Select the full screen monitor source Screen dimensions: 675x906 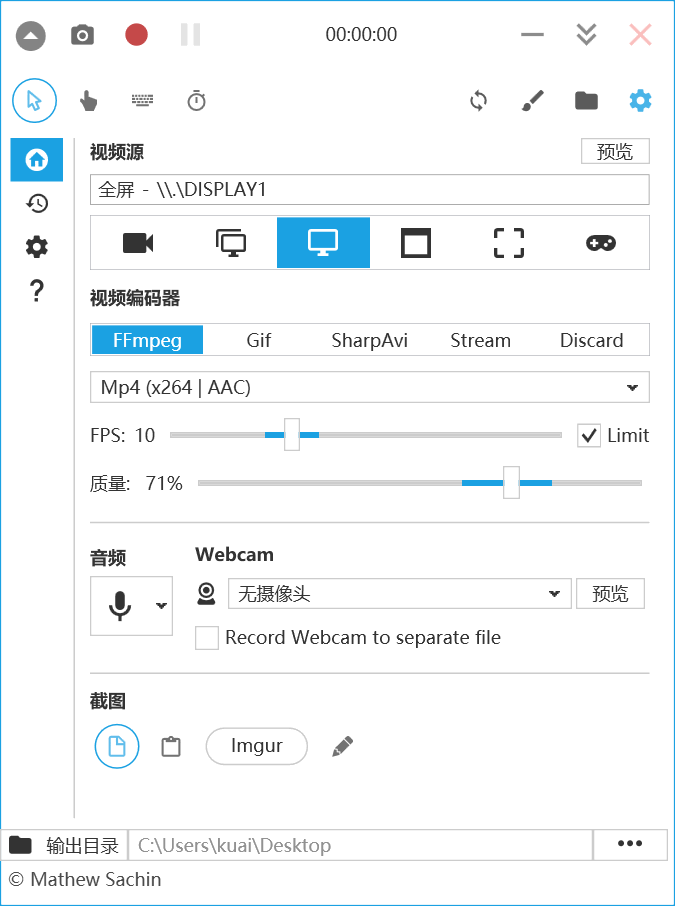pyautogui.click(x=324, y=243)
